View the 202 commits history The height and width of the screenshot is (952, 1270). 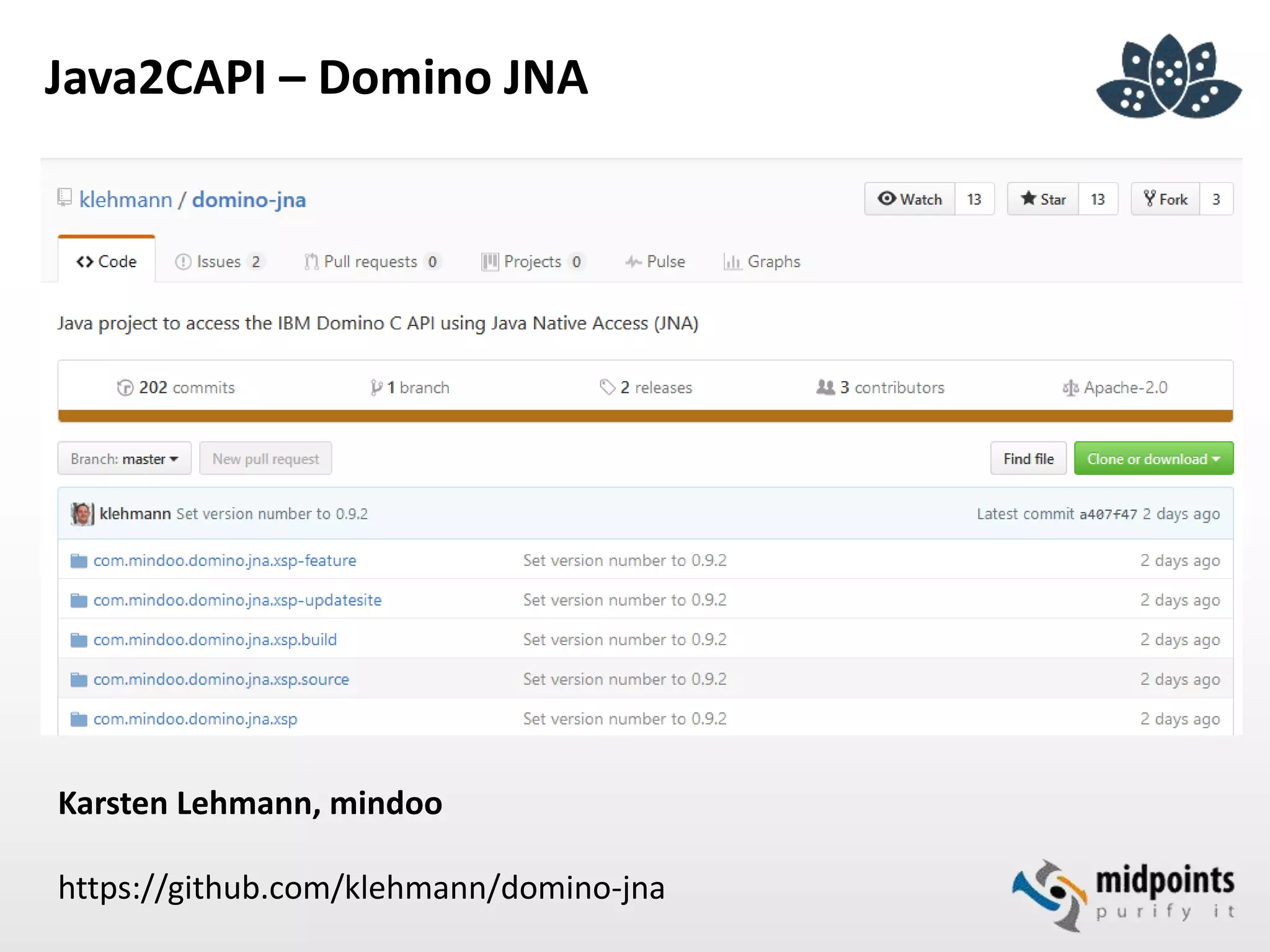click(176, 387)
